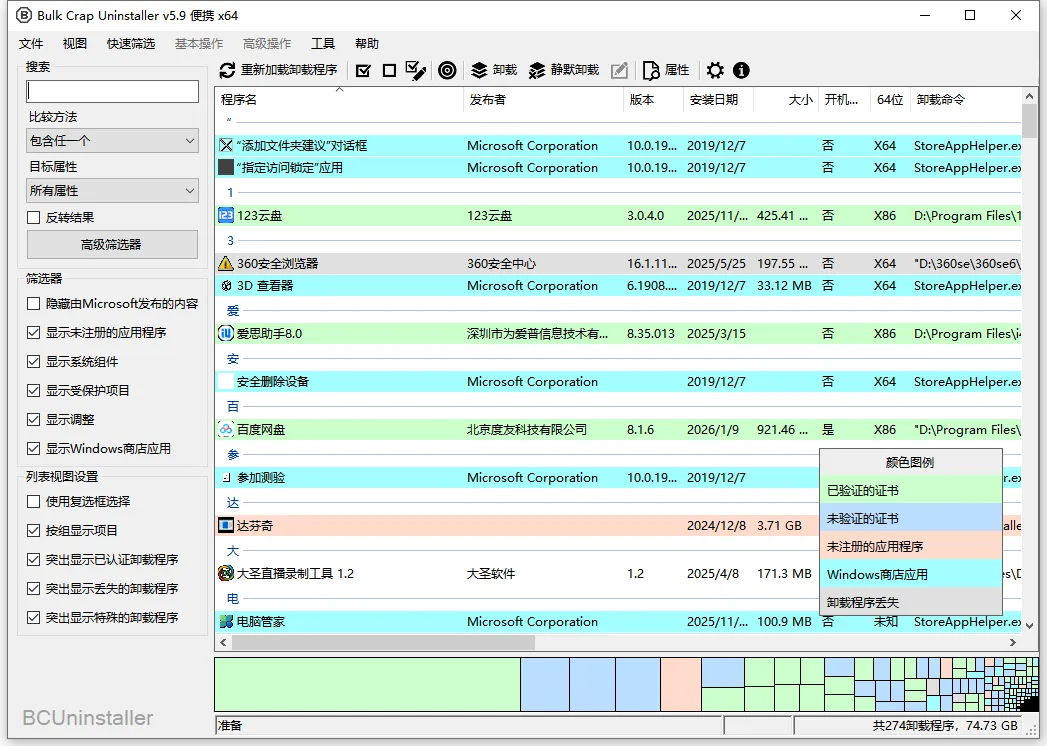Collapse the 百 group header
The image size is (1047, 746).
[x=232, y=406]
